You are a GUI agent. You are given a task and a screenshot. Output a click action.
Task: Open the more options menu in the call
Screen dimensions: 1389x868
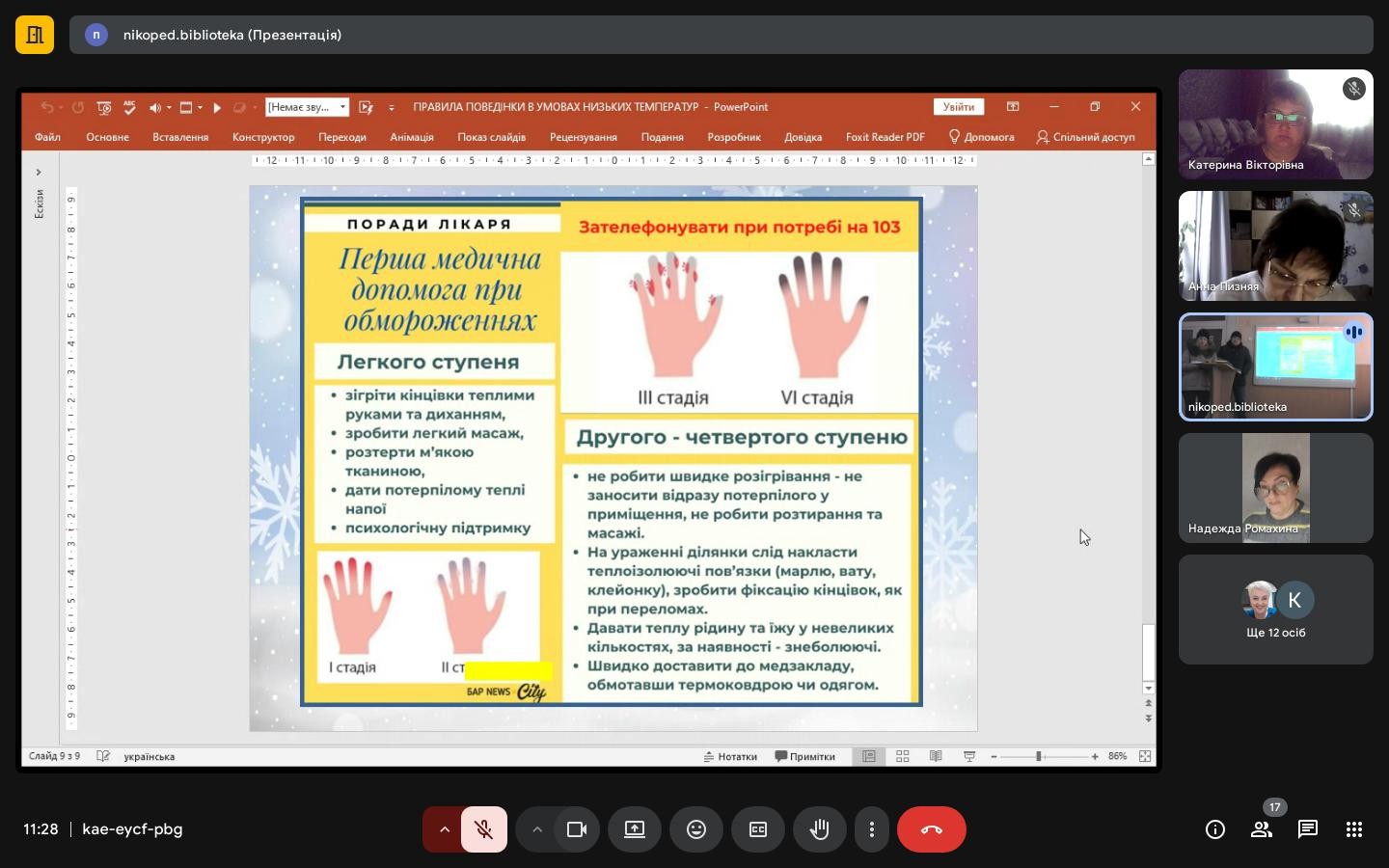(871, 829)
